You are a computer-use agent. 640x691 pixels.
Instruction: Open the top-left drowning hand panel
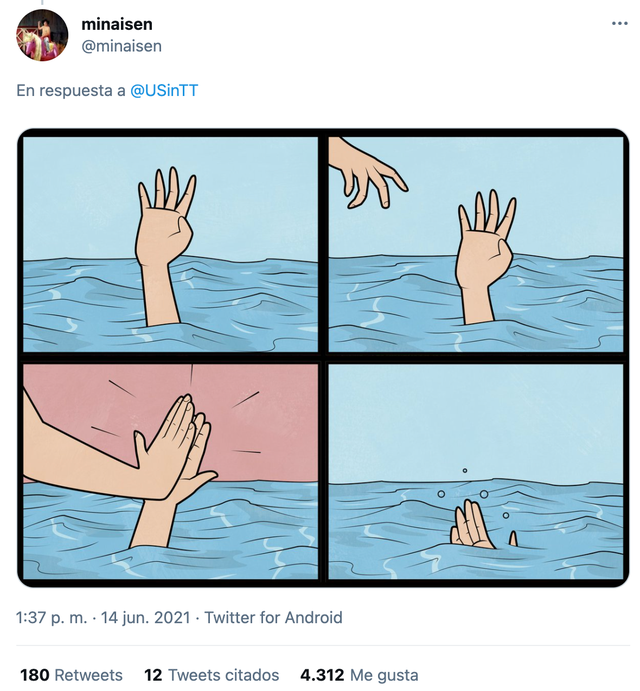click(171, 244)
